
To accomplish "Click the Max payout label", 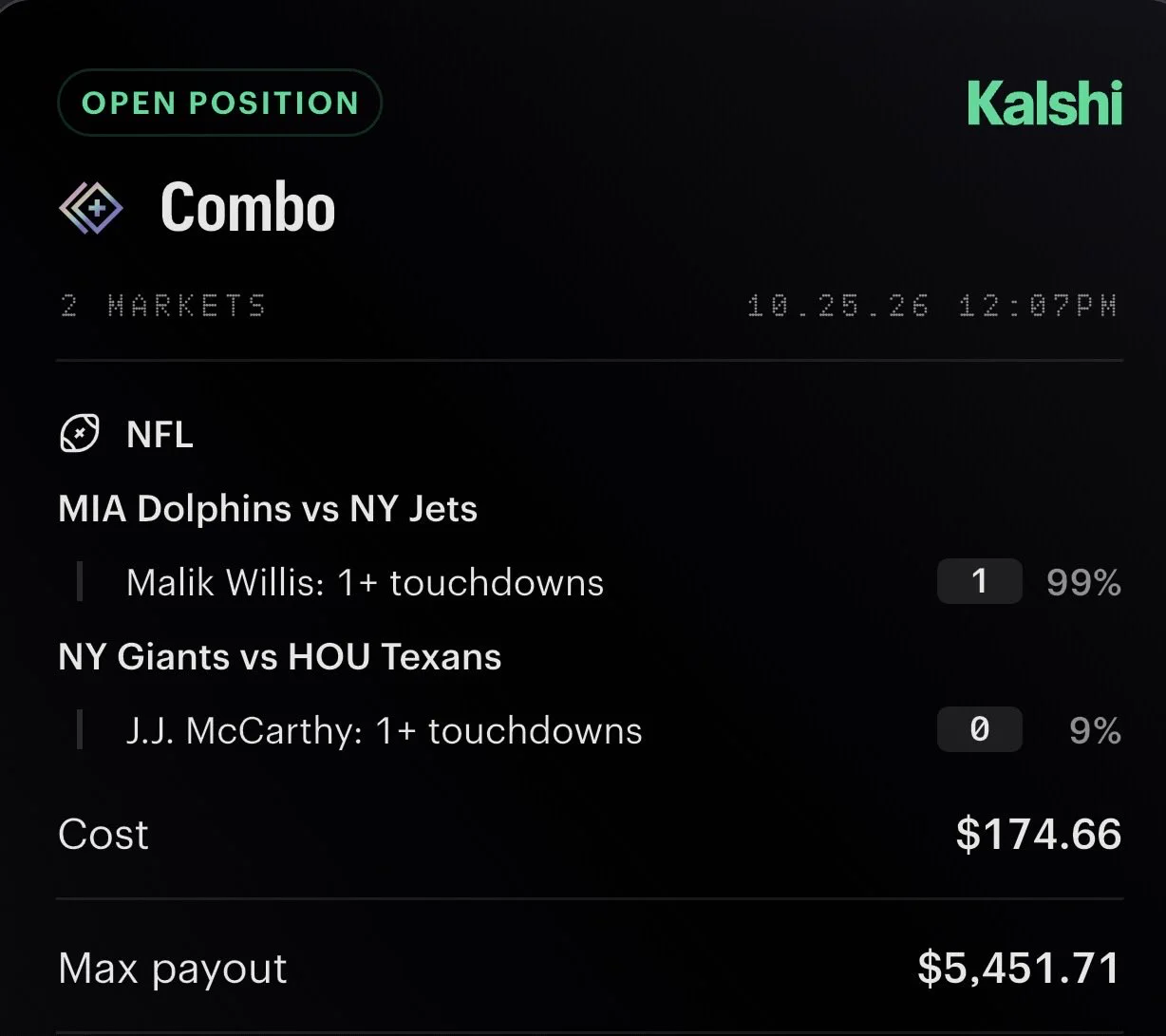I will tap(173, 969).
